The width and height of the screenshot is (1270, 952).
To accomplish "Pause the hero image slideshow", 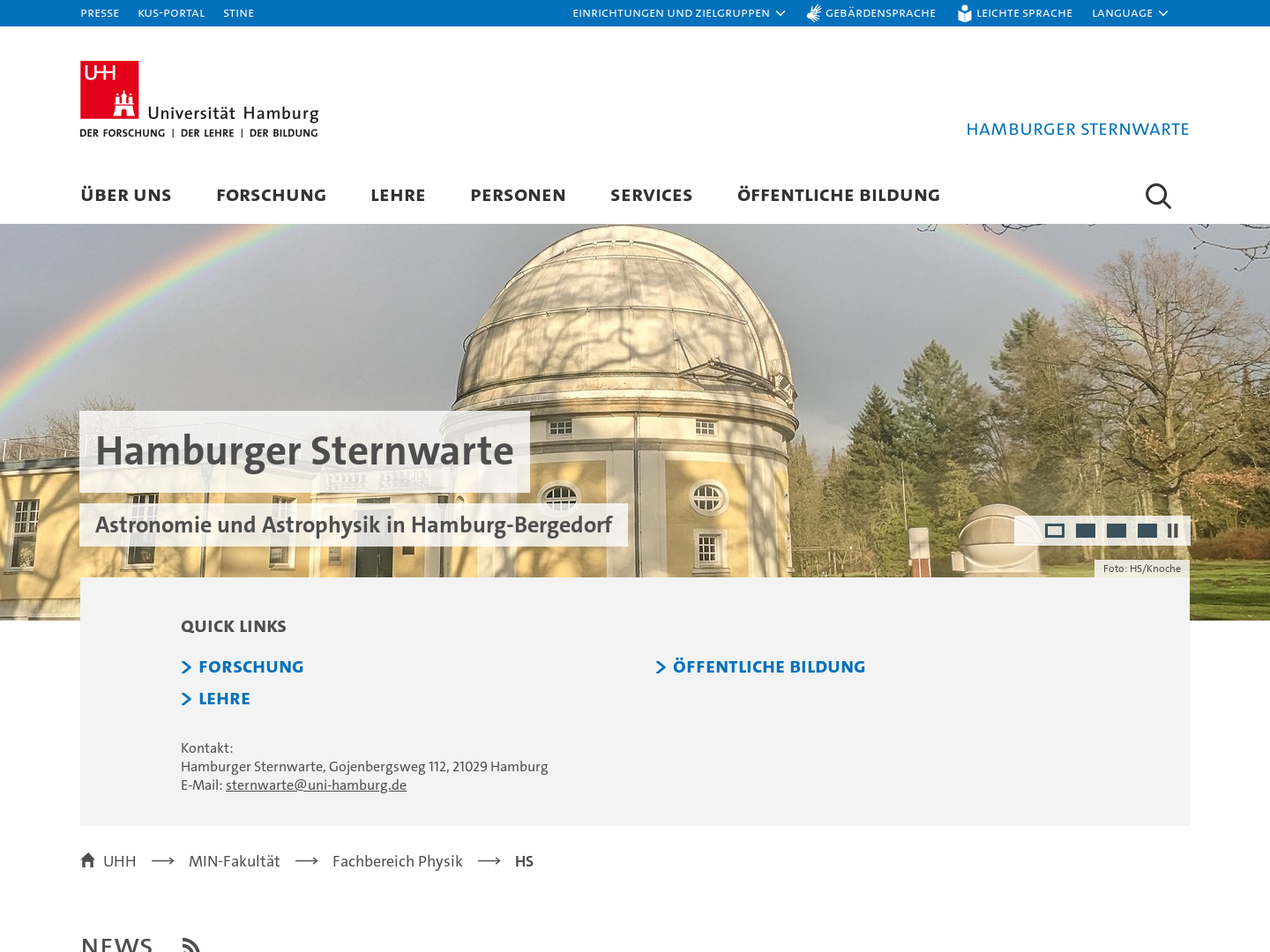I will [1173, 531].
